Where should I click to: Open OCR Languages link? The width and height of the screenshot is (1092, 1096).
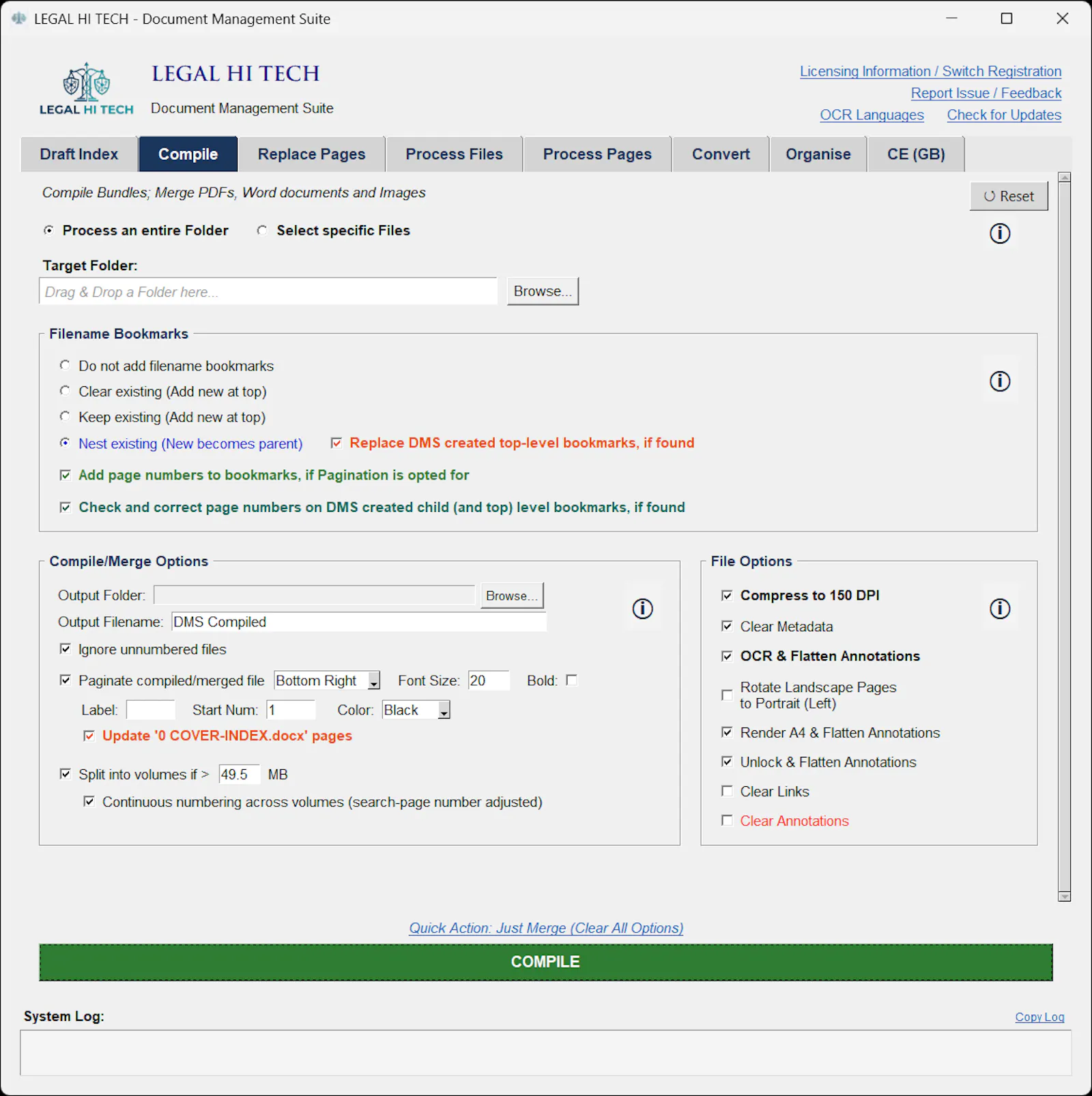click(x=872, y=115)
